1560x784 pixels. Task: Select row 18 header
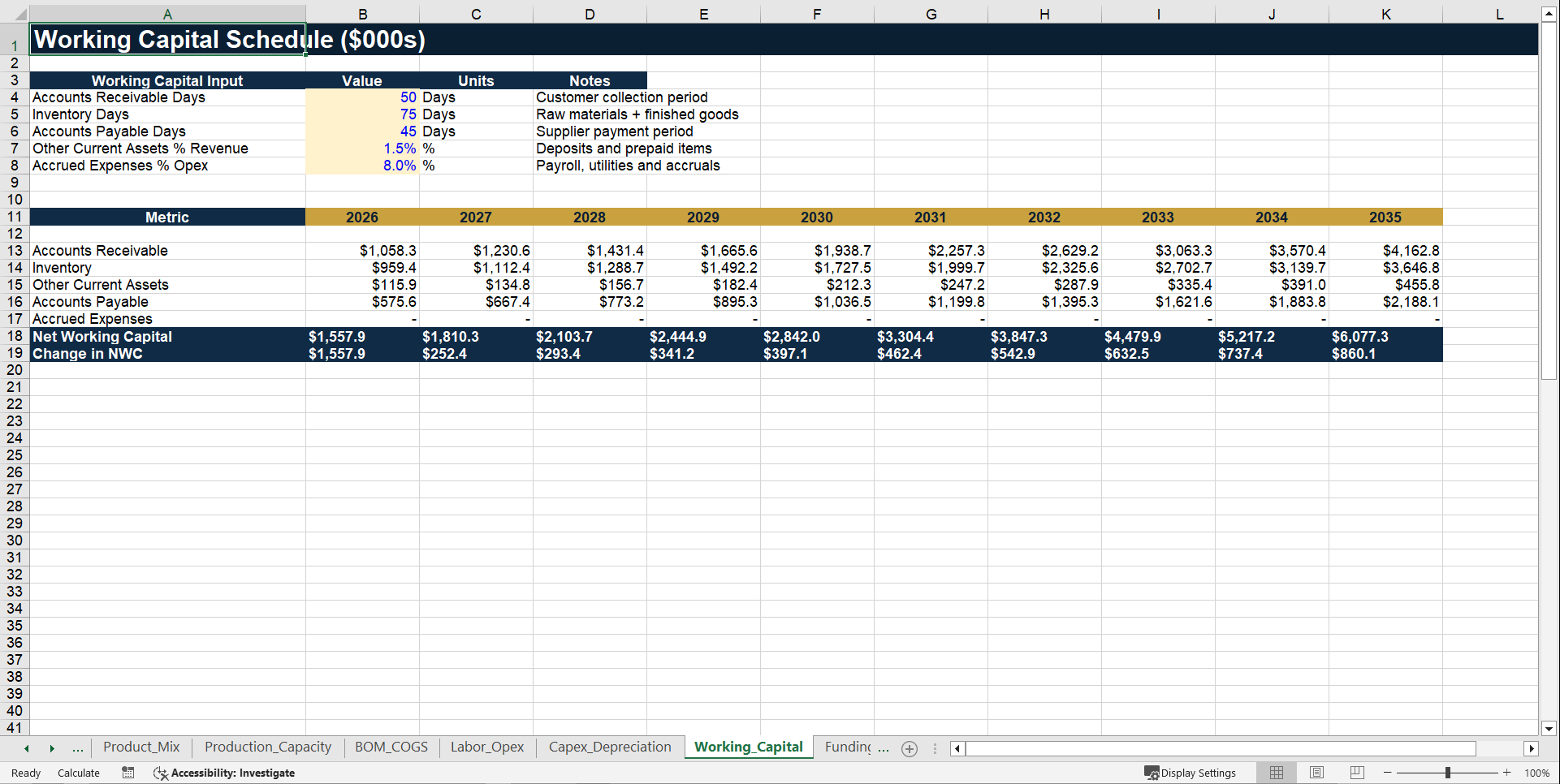[15, 336]
